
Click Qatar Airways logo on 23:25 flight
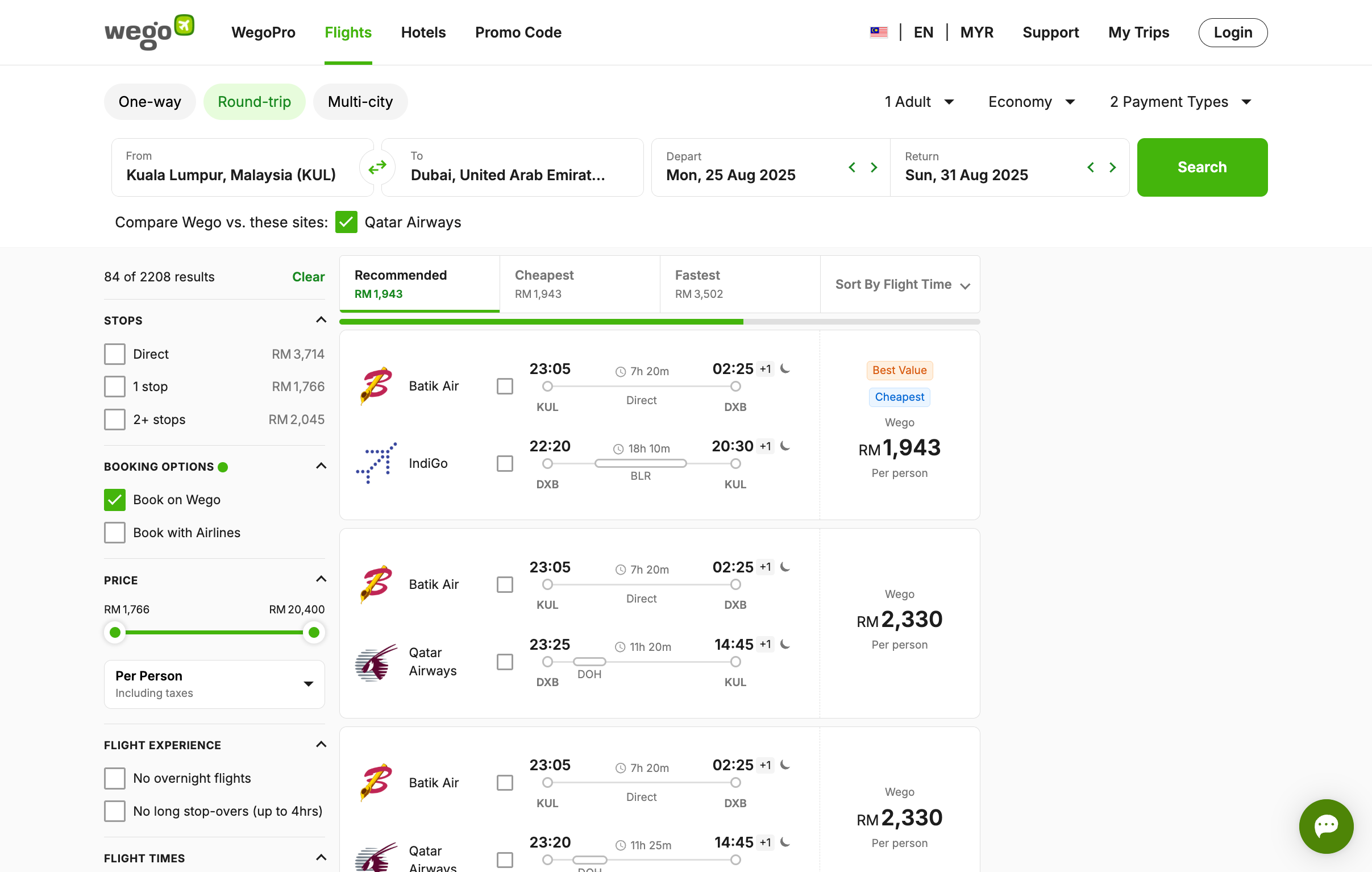376,662
